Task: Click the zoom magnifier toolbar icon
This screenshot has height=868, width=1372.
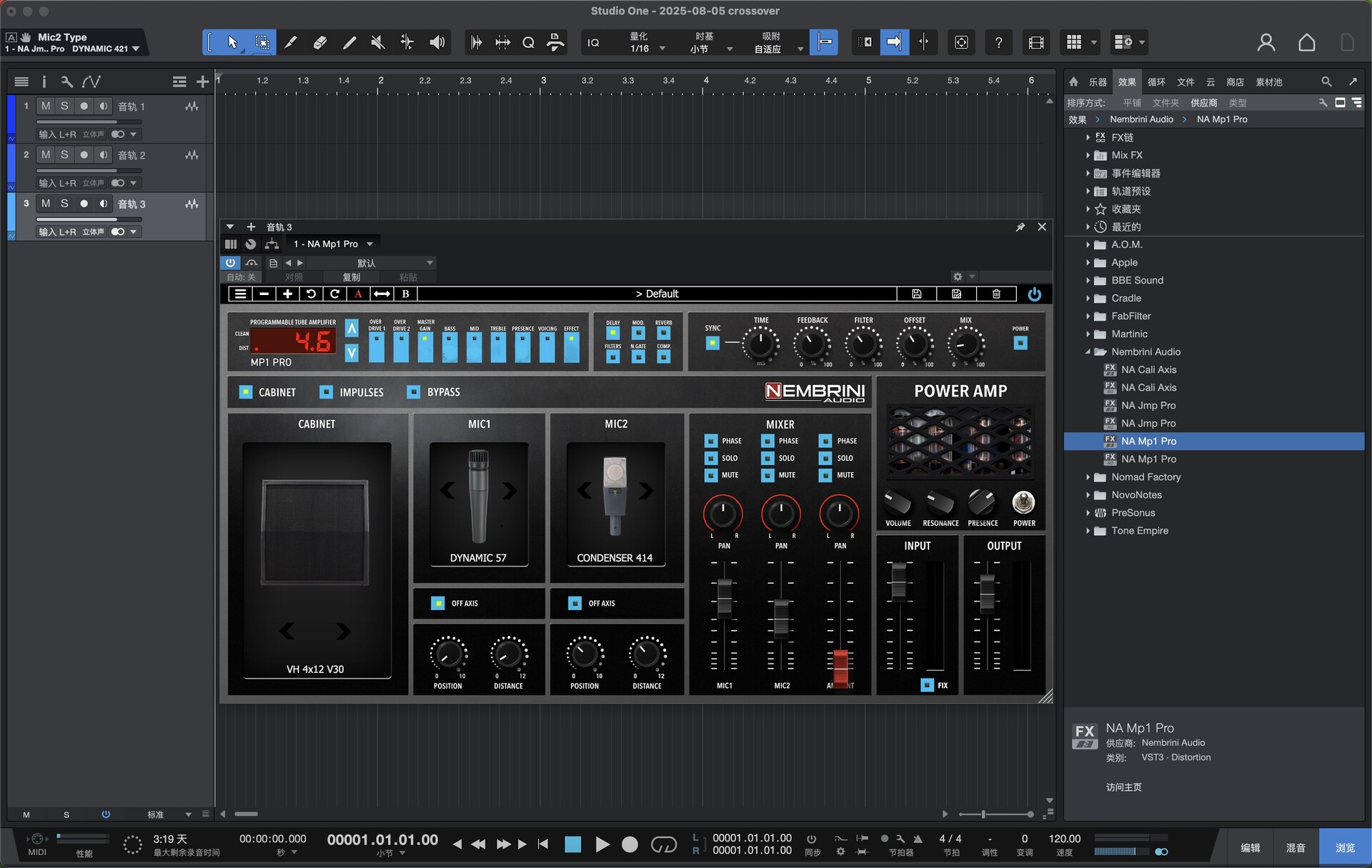Action: [x=529, y=43]
